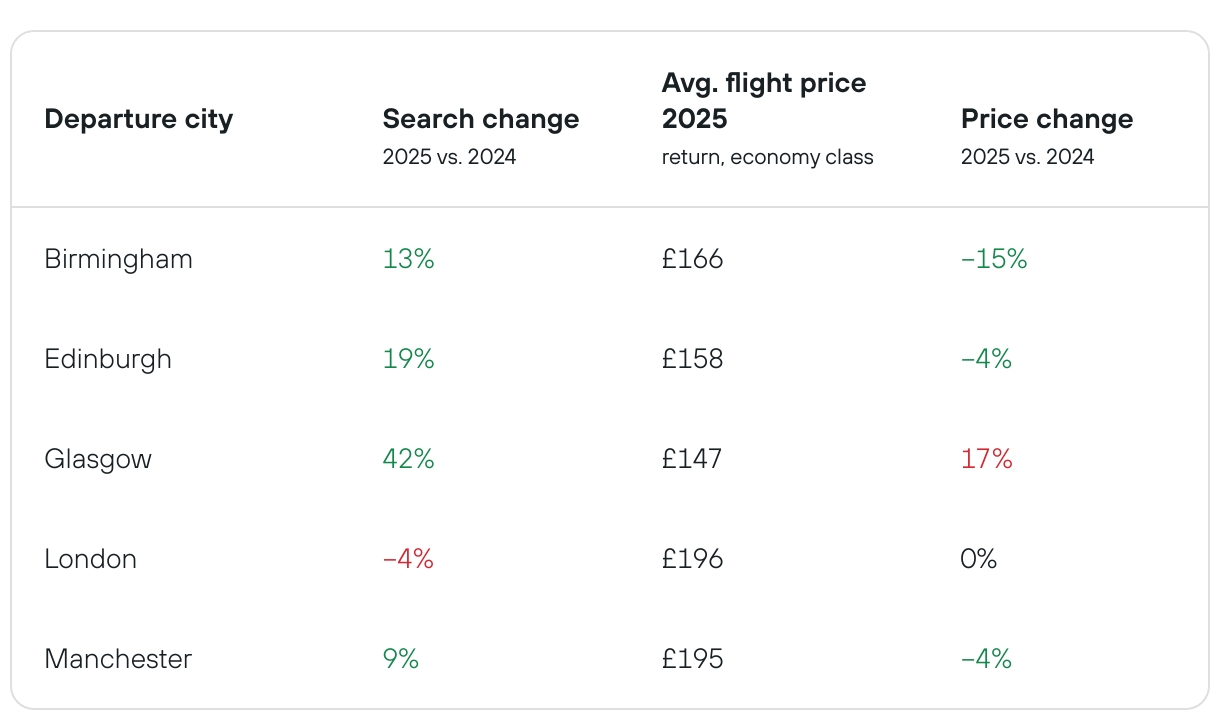Viewport: 1220px width, 720px height.
Task: Select the London row label
Action: 91,559
